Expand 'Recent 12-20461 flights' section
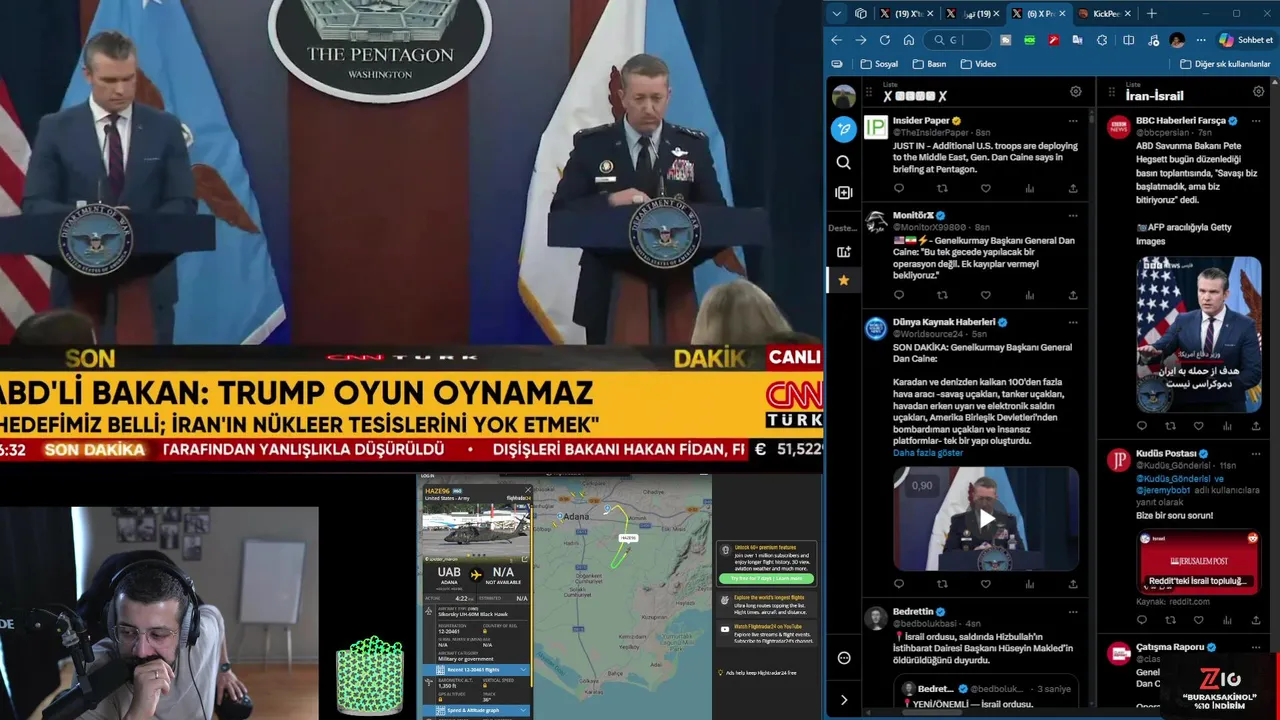 coord(477,669)
